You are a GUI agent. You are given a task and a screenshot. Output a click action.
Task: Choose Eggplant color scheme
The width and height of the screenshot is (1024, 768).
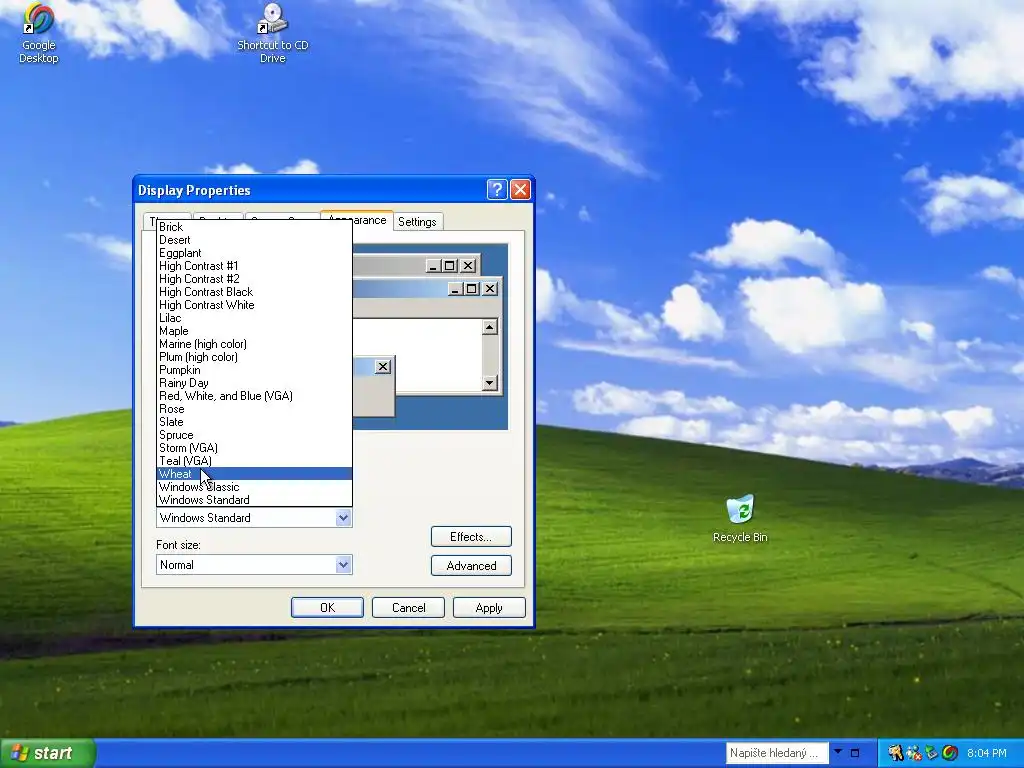tap(255, 253)
